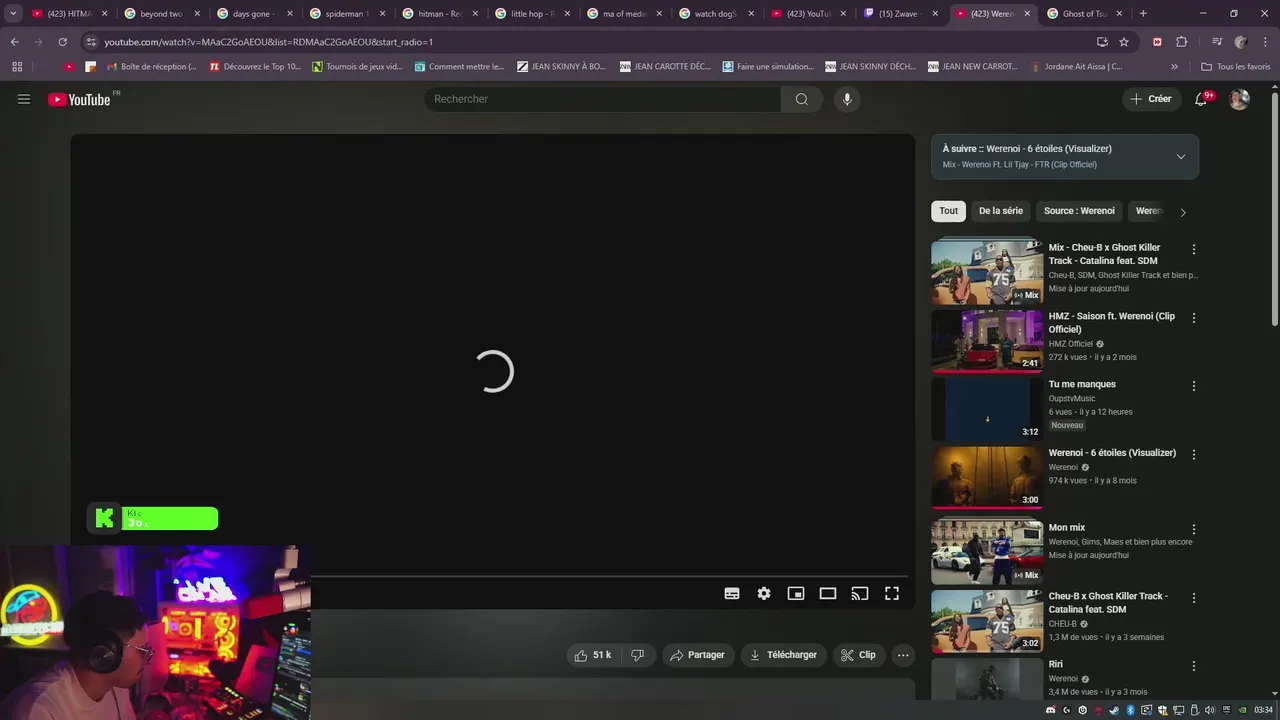Select the Source : Werenoi chip

click(x=1079, y=211)
